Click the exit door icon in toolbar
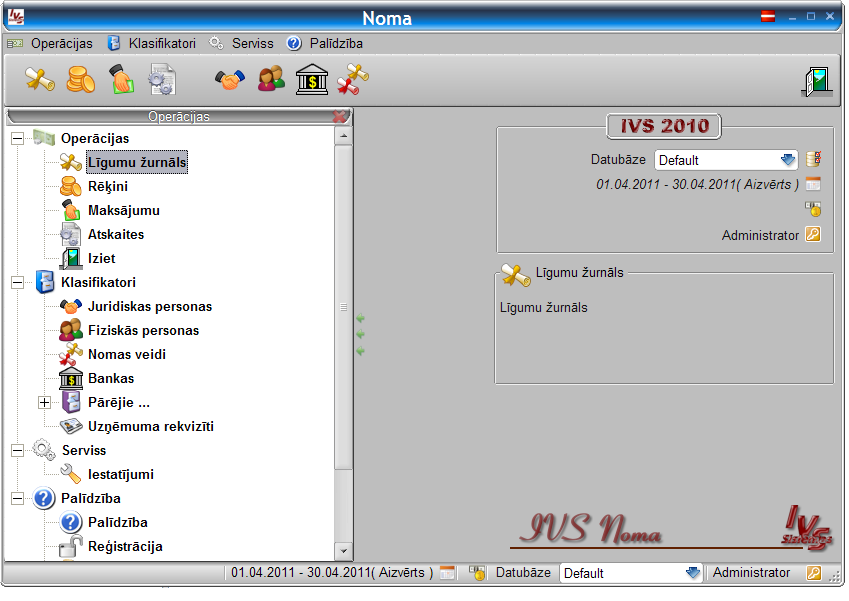This screenshot has width=849, height=601. pos(817,82)
